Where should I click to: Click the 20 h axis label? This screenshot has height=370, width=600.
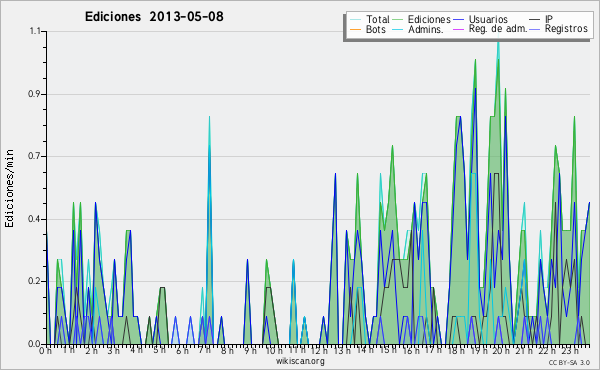click(x=500, y=350)
